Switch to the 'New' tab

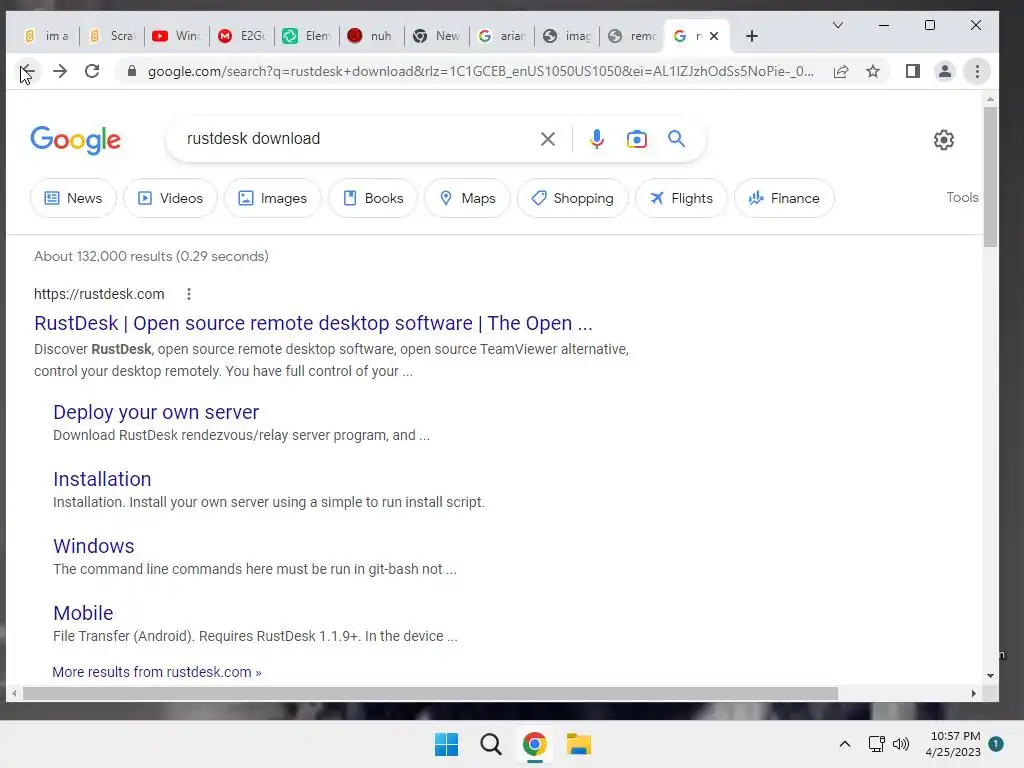pyautogui.click(x=437, y=36)
